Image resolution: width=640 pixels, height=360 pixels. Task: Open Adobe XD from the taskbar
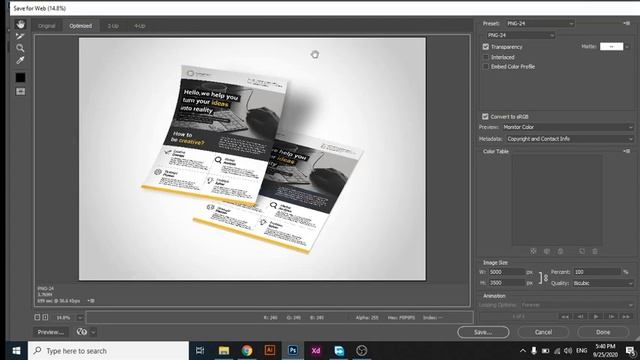(x=316, y=351)
